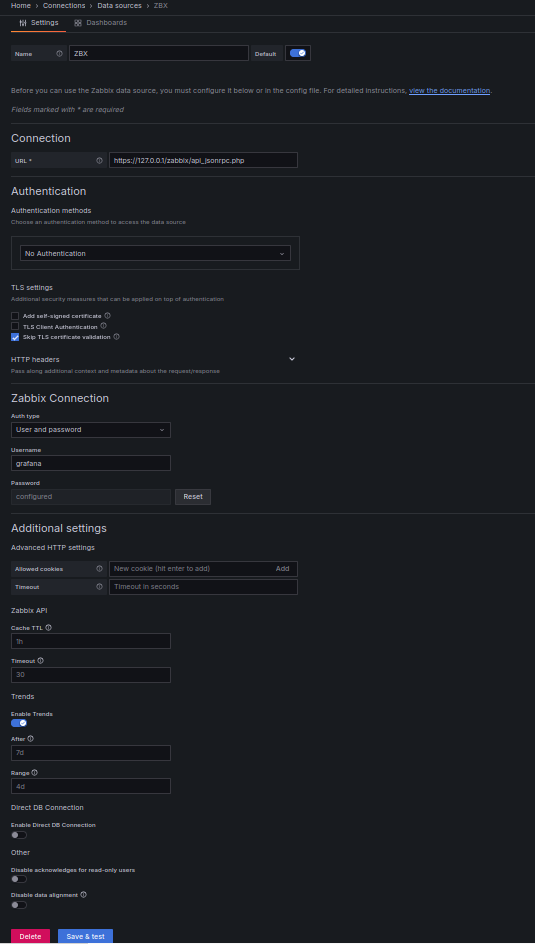Delete the ZBX data source
Image resolution: width=535 pixels, height=944 pixels.
30,936
